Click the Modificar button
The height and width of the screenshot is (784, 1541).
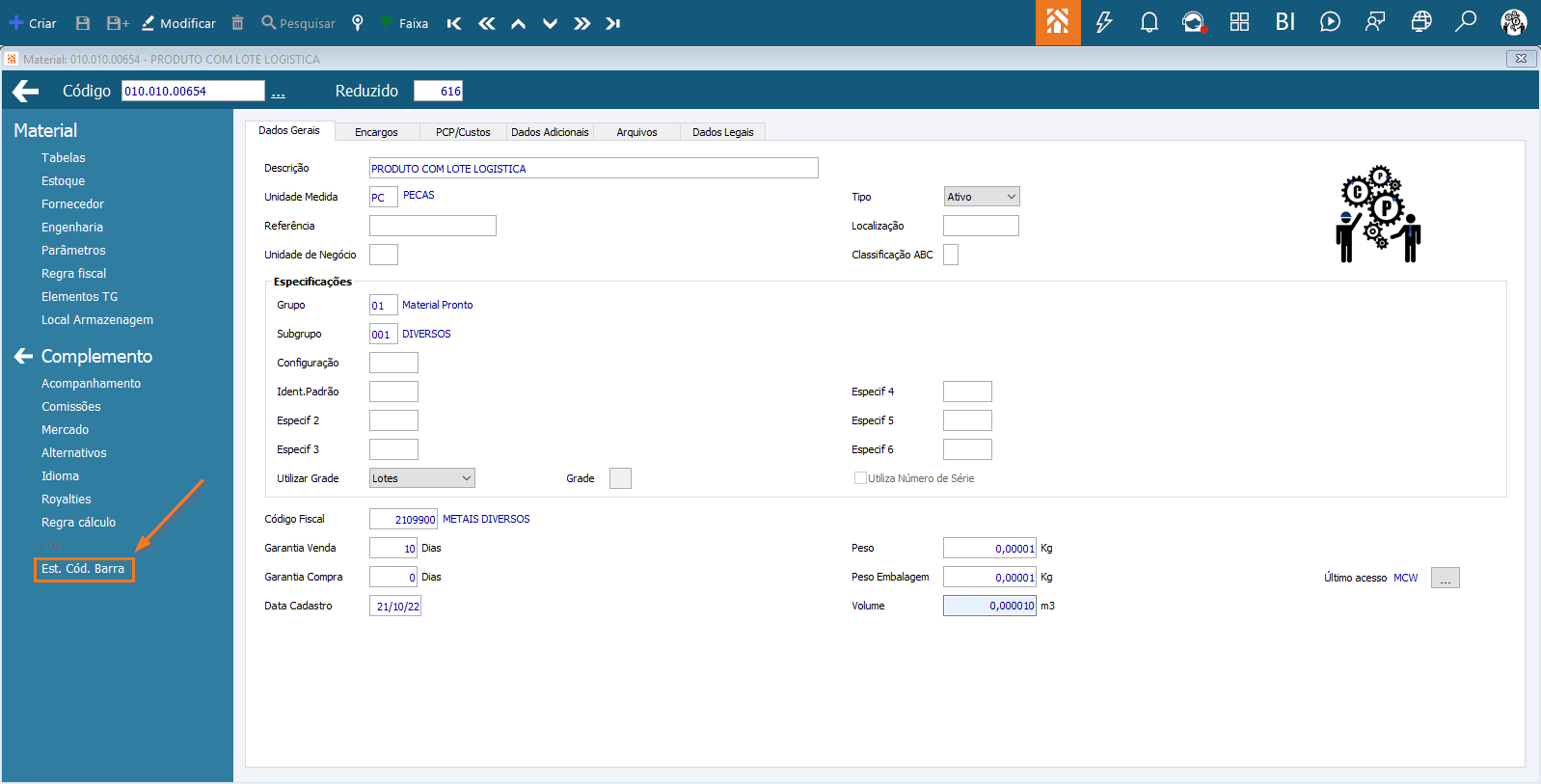pyautogui.click(x=178, y=23)
